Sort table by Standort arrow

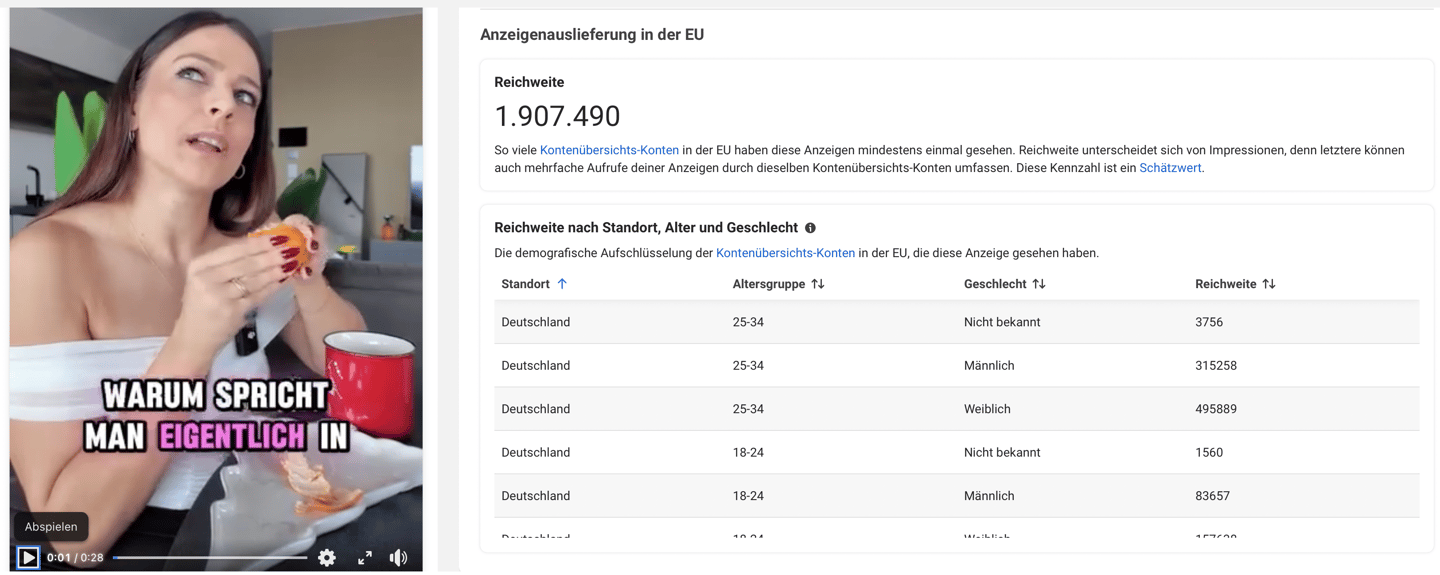click(x=562, y=284)
